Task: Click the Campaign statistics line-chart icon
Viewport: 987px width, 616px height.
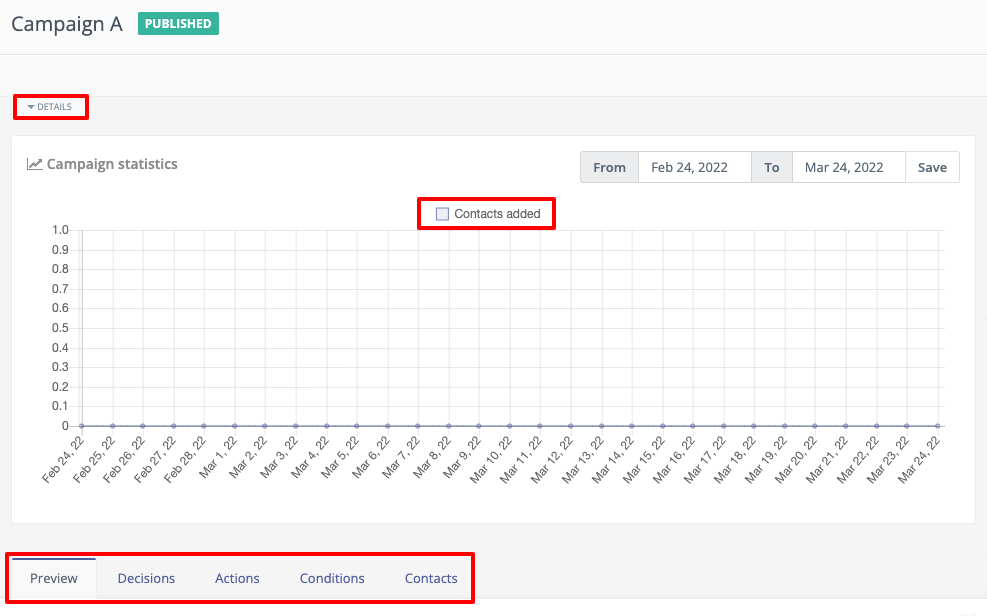Action: [x=35, y=164]
